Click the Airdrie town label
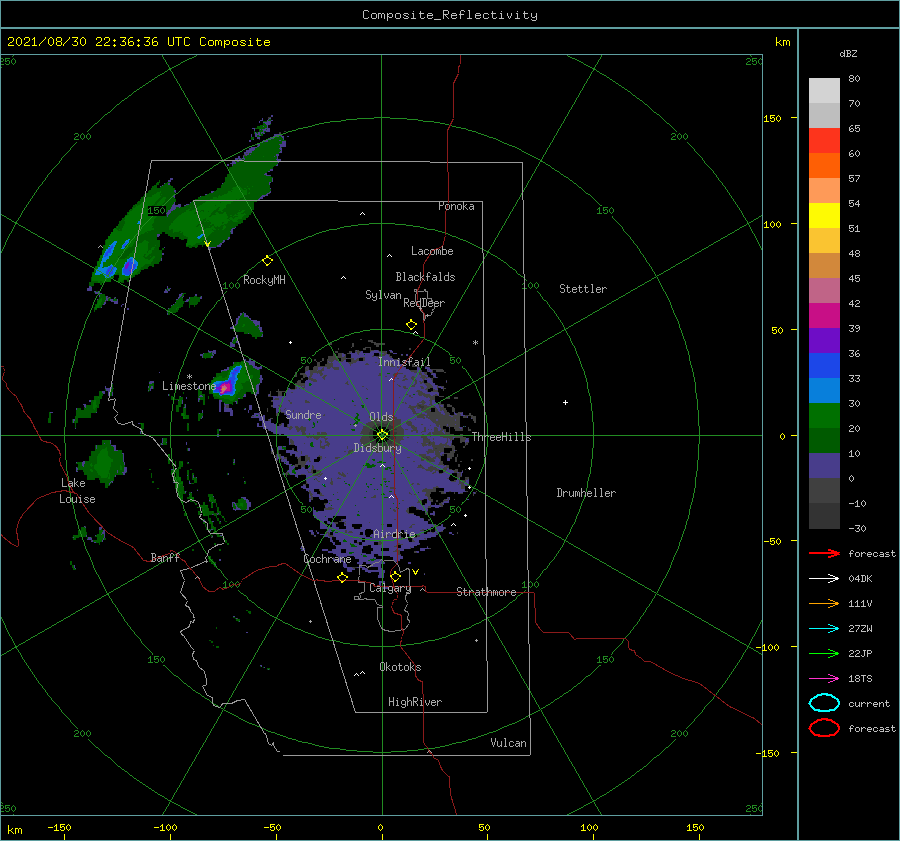 [x=394, y=534]
